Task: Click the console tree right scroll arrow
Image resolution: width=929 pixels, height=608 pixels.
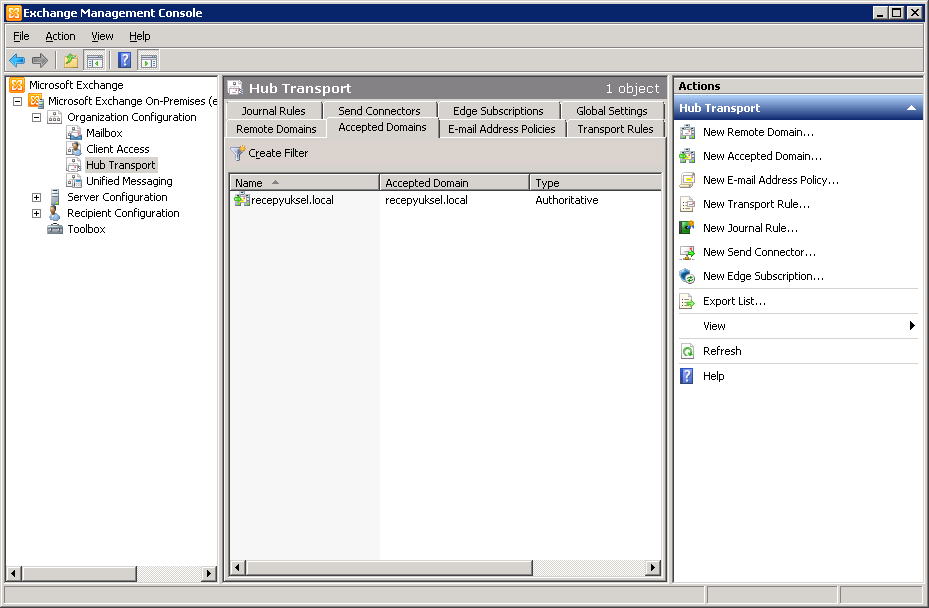Action: 208,573
